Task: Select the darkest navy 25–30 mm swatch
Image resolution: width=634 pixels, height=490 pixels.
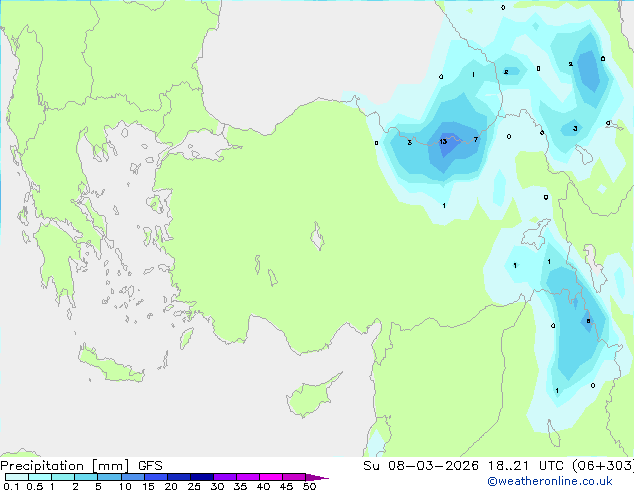Action: pyautogui.click(x=202, y=477)
